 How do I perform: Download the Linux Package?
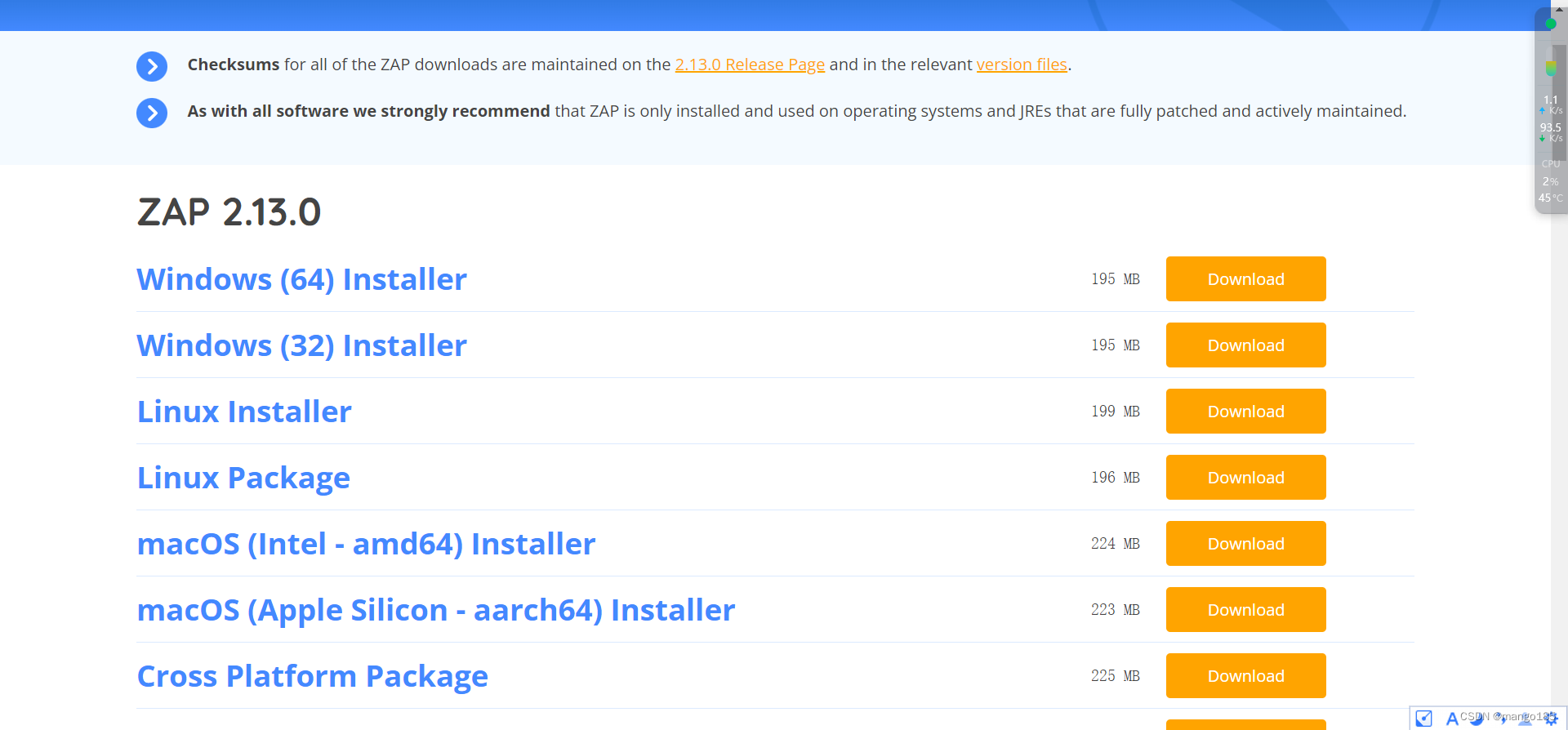1245,478
